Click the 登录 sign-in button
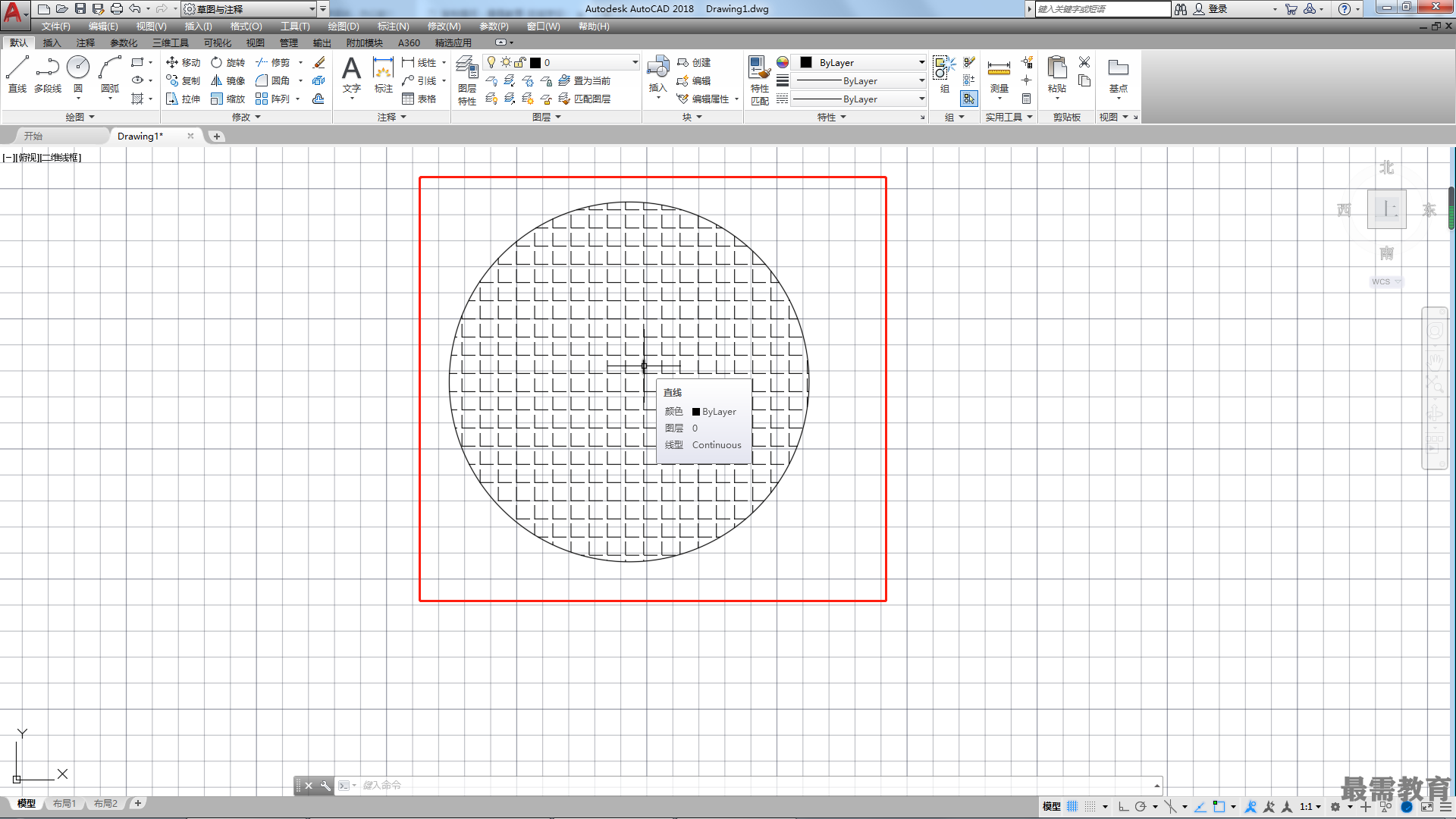 [1210, 9]
